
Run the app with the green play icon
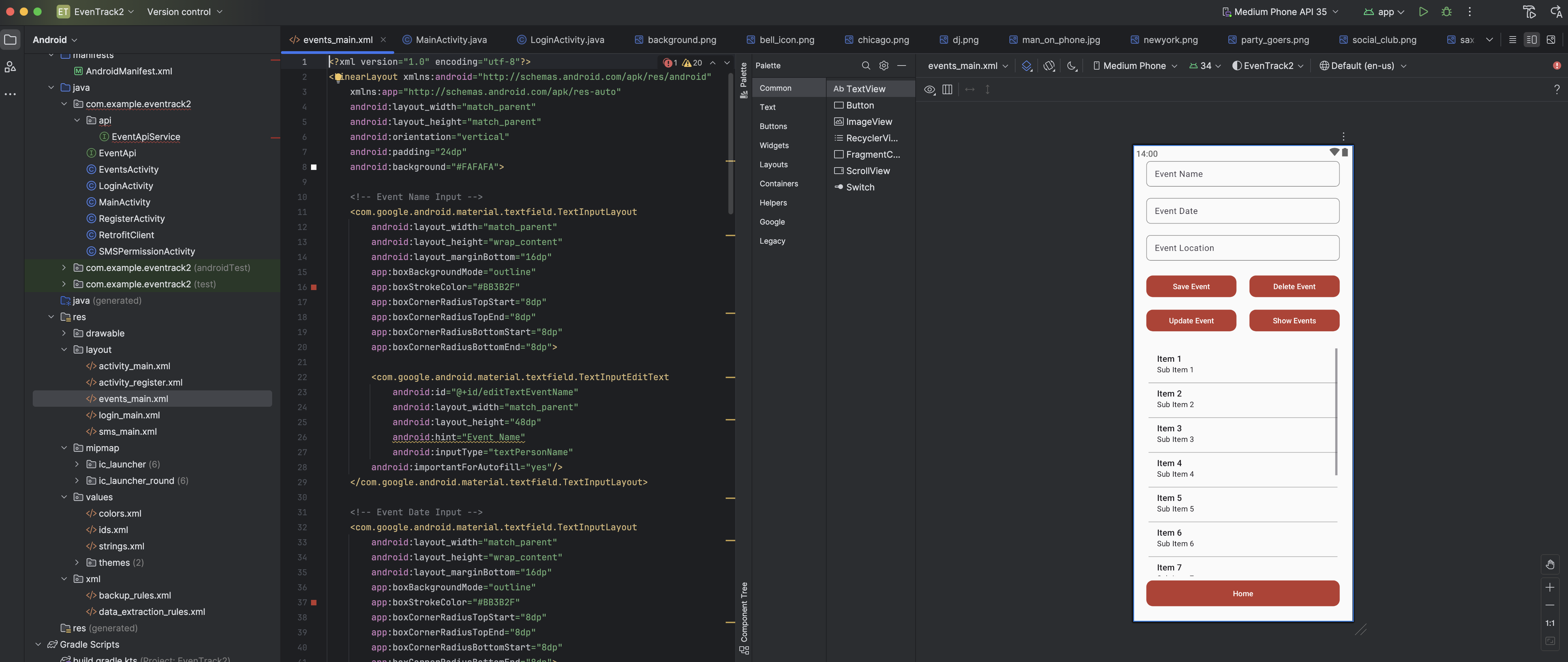(x=1423, y=12)
